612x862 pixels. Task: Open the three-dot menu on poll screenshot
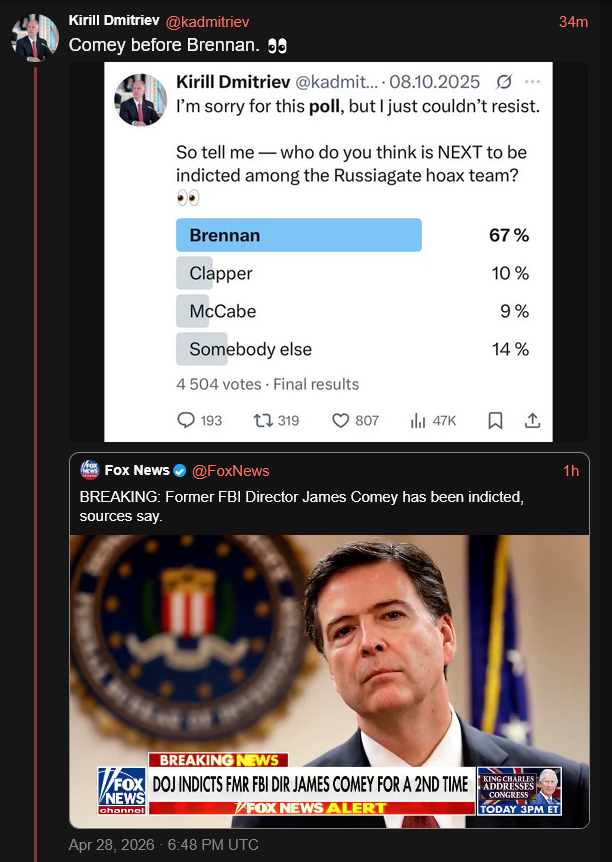pos(532,81)
